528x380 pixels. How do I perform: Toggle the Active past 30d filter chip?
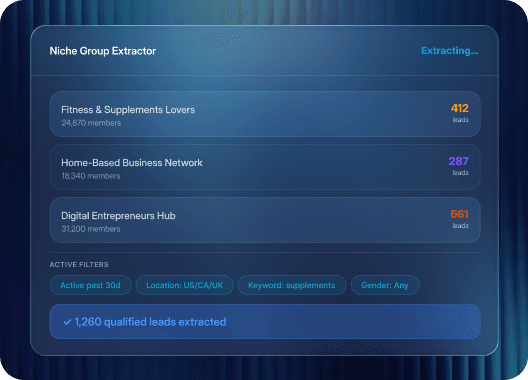coord(90,285)
